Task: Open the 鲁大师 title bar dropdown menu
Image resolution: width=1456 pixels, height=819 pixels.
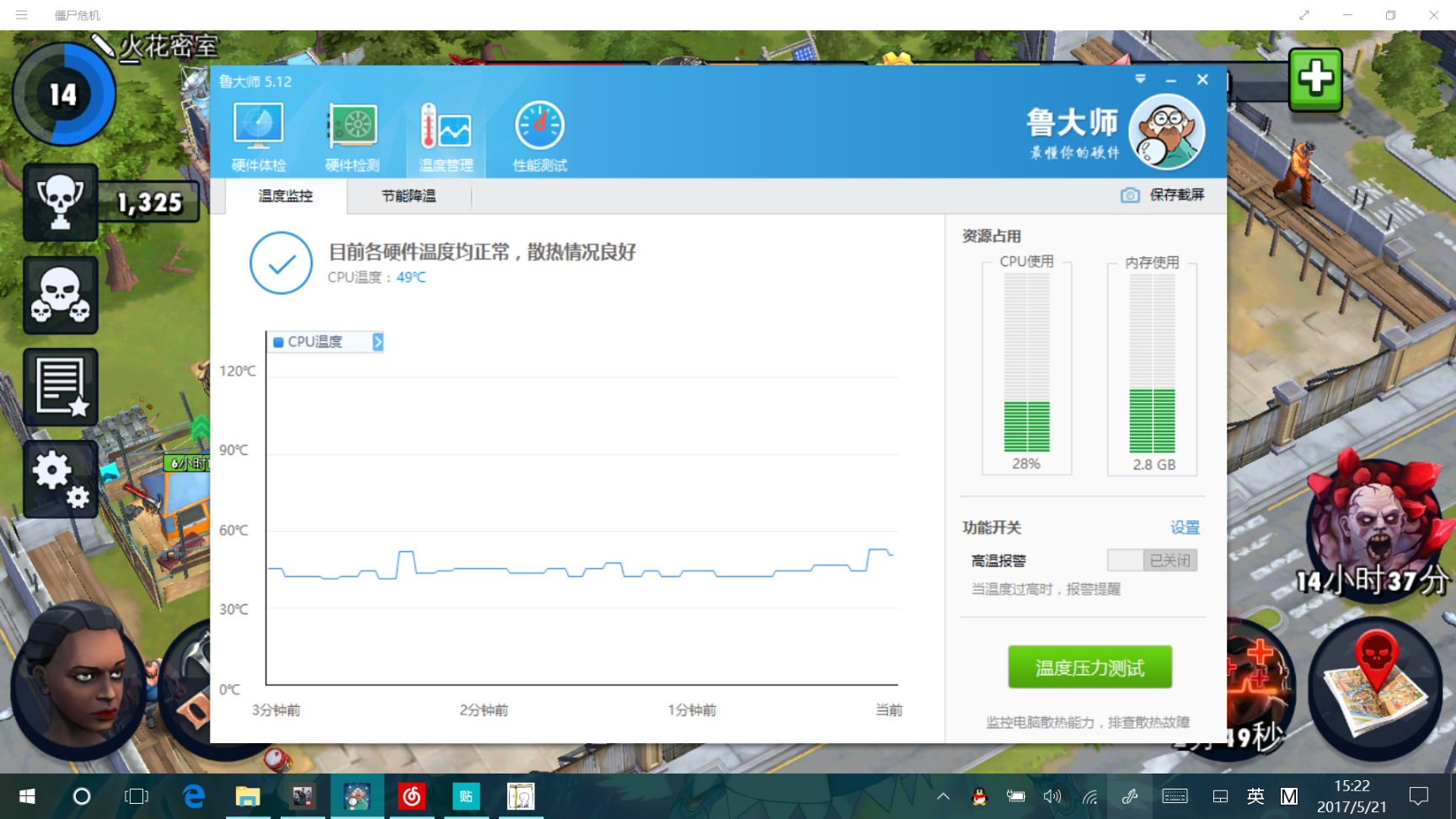Action: (x=1140, y=79)
